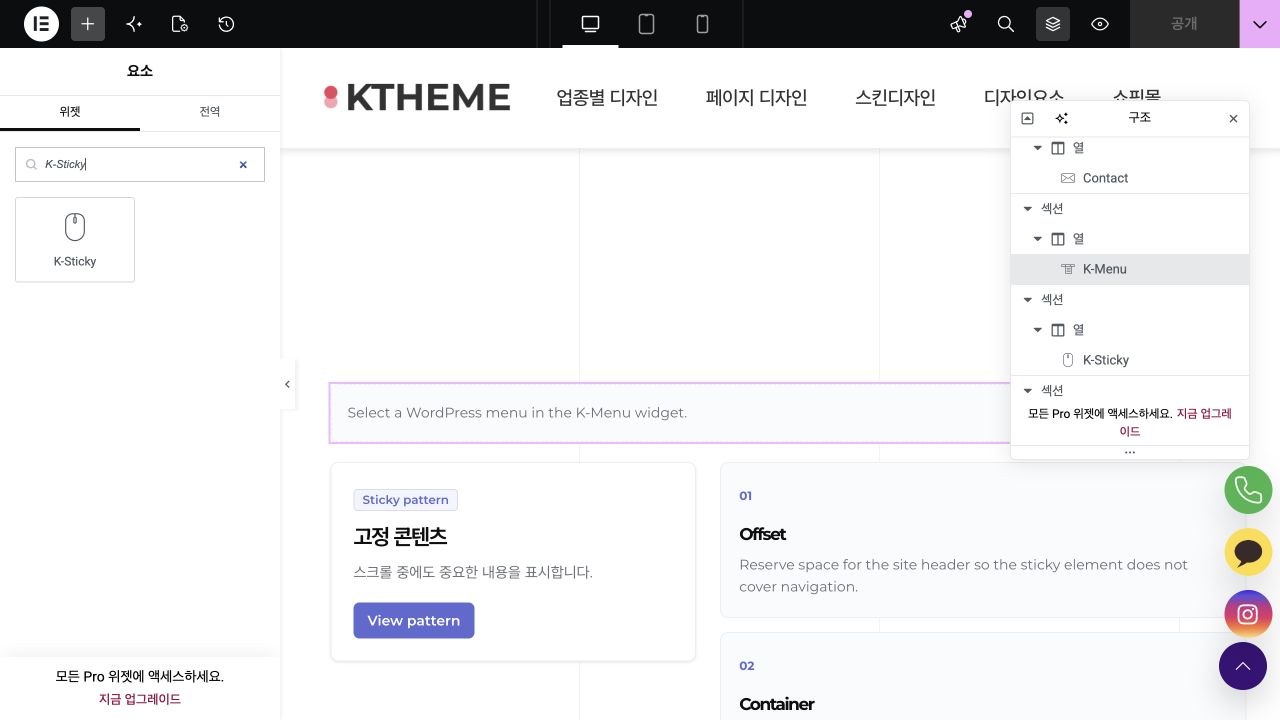The height and width of the screenshot is (720, 1280).
Task: Collapse the 섹션 containing K-Sticky
Action: (1027, 300)
